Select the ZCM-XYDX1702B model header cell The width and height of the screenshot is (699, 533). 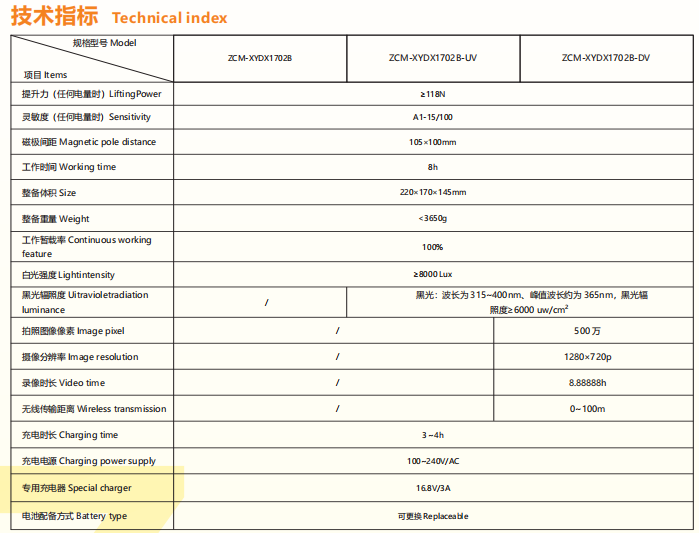pyautogui.click(x=259, y=58)
